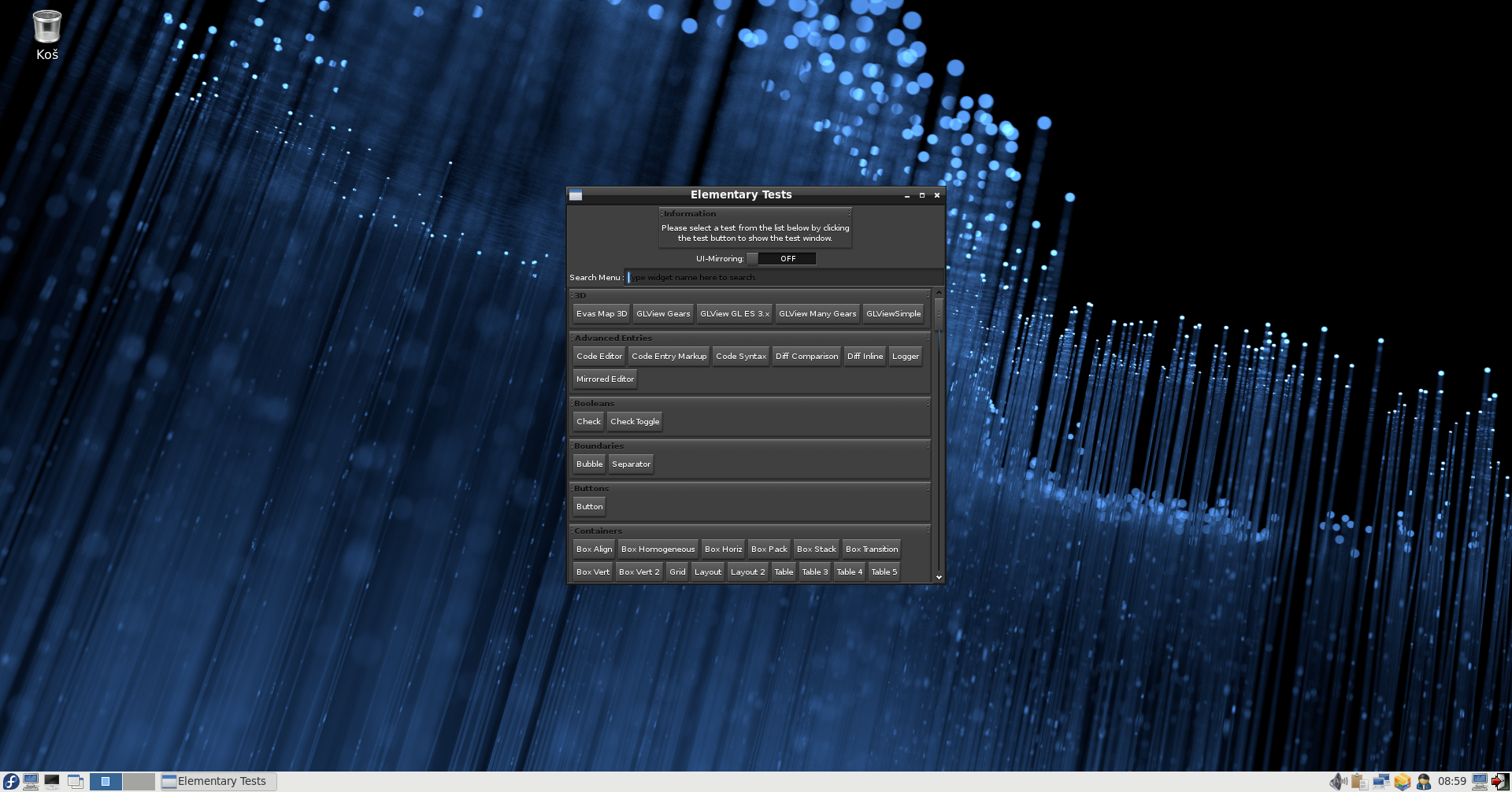Toggle the UI-Mirroring switch
The height and width of the screenshot is (792, 1512).
[781, 259]
